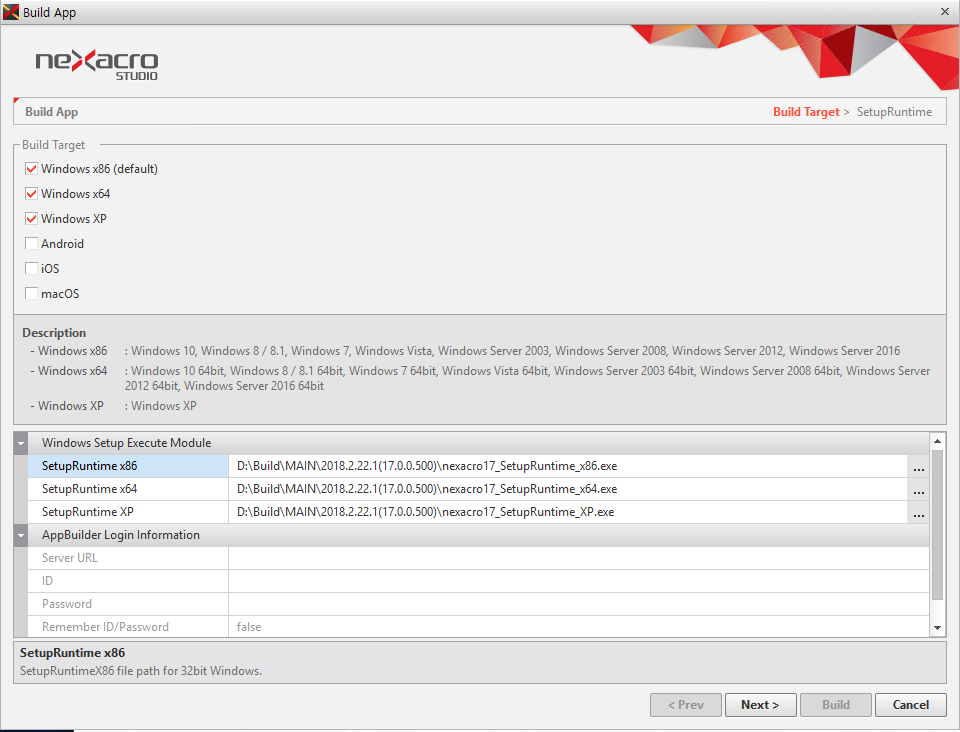
Task: Uncheck the Windows x64 checkbox
Action: coord(32,194)
